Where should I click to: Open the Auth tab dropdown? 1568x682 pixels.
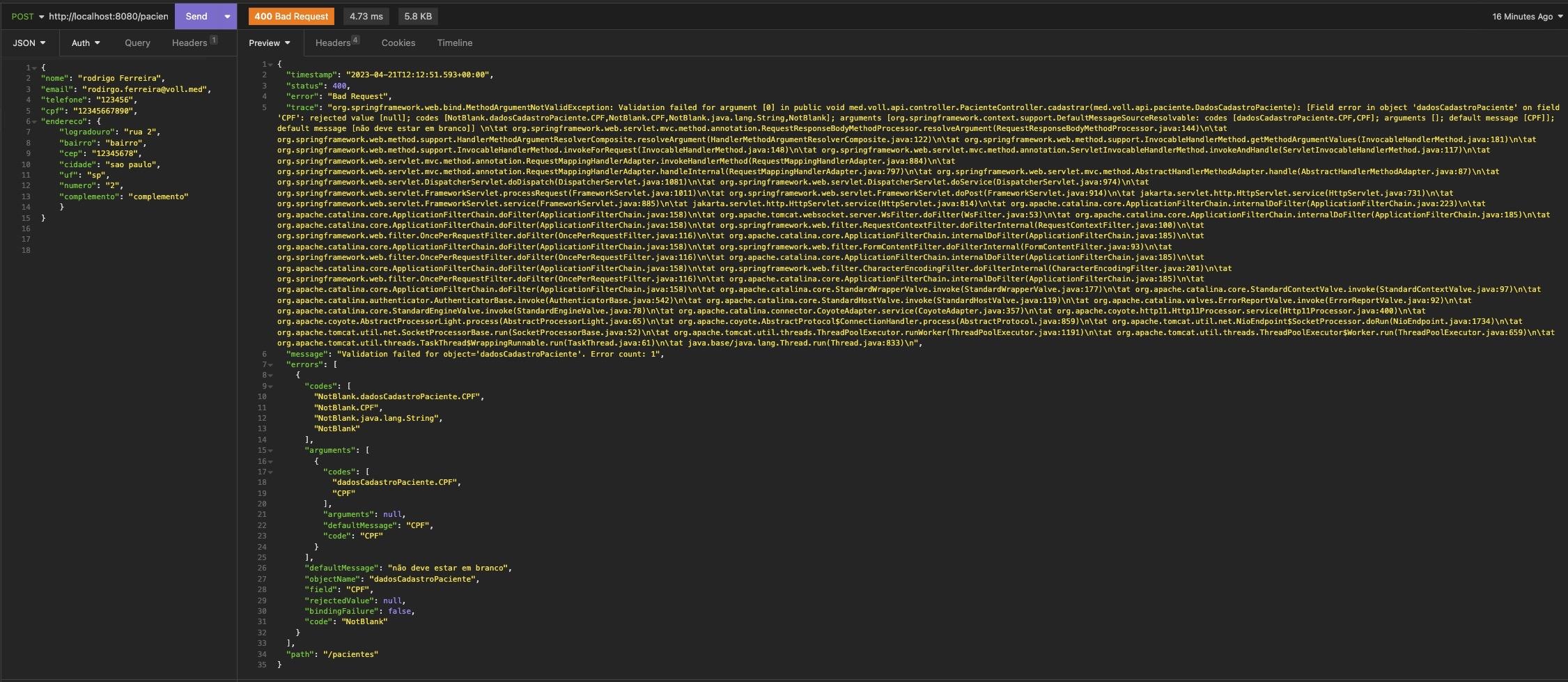pyautogui.click(x=86, y=42)
